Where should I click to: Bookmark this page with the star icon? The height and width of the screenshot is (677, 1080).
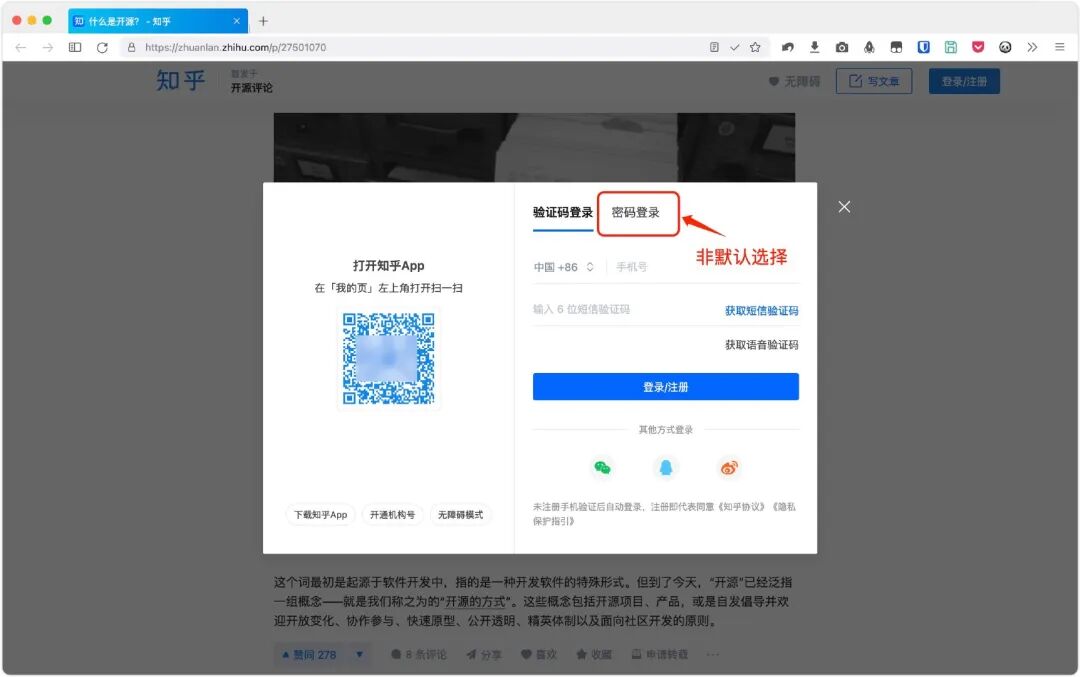pos(756,48)
